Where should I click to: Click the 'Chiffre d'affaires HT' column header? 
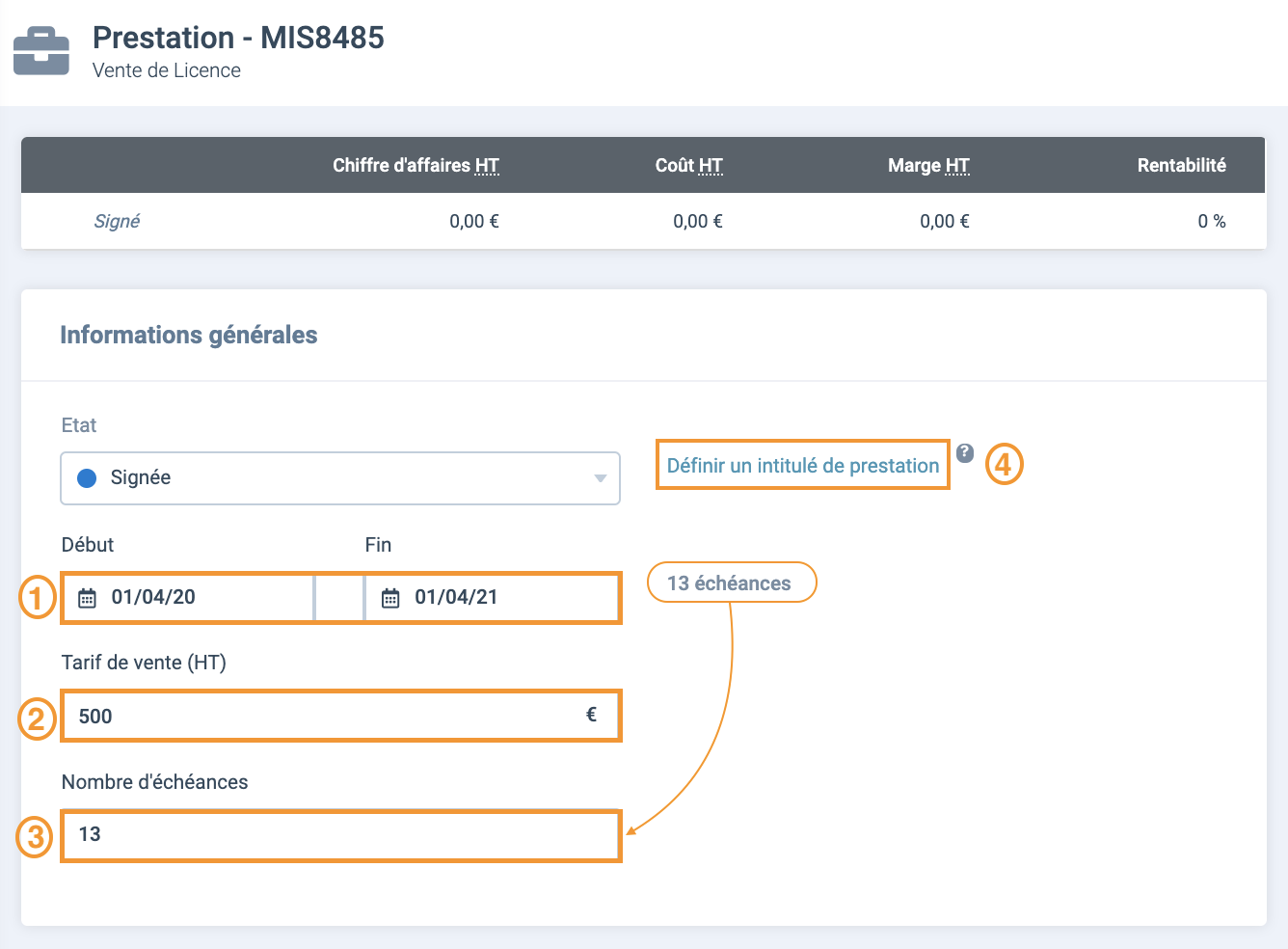[x=416, y=166]
